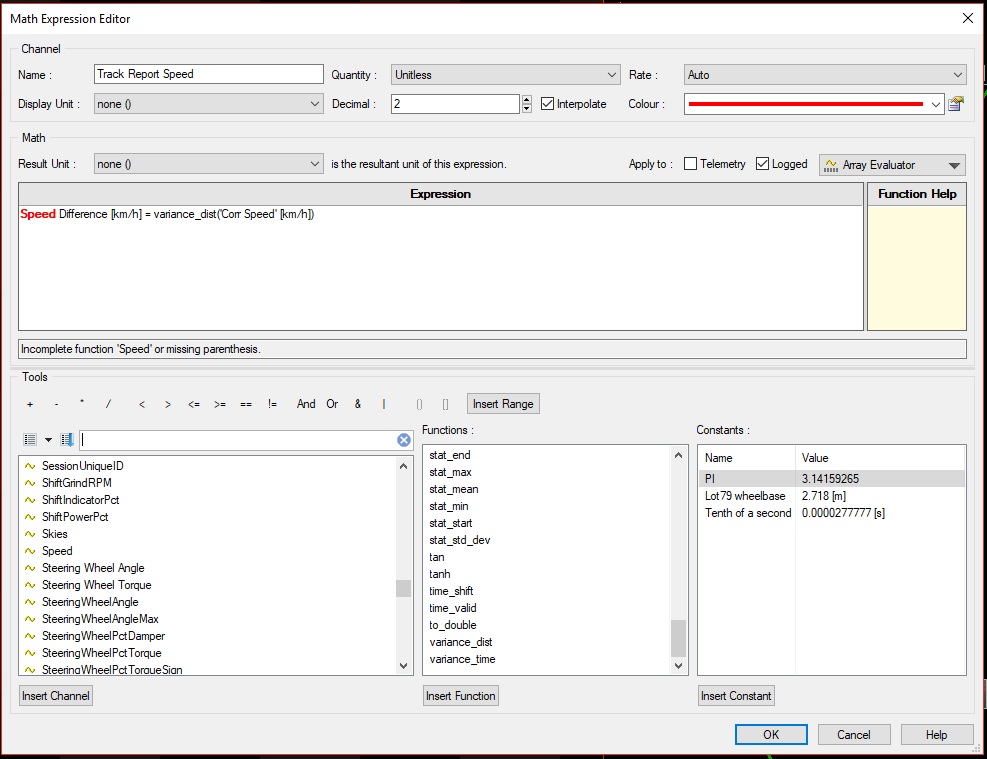Select the Tenth of a second constant
The image size is (987, 759).
pos(832,513)
